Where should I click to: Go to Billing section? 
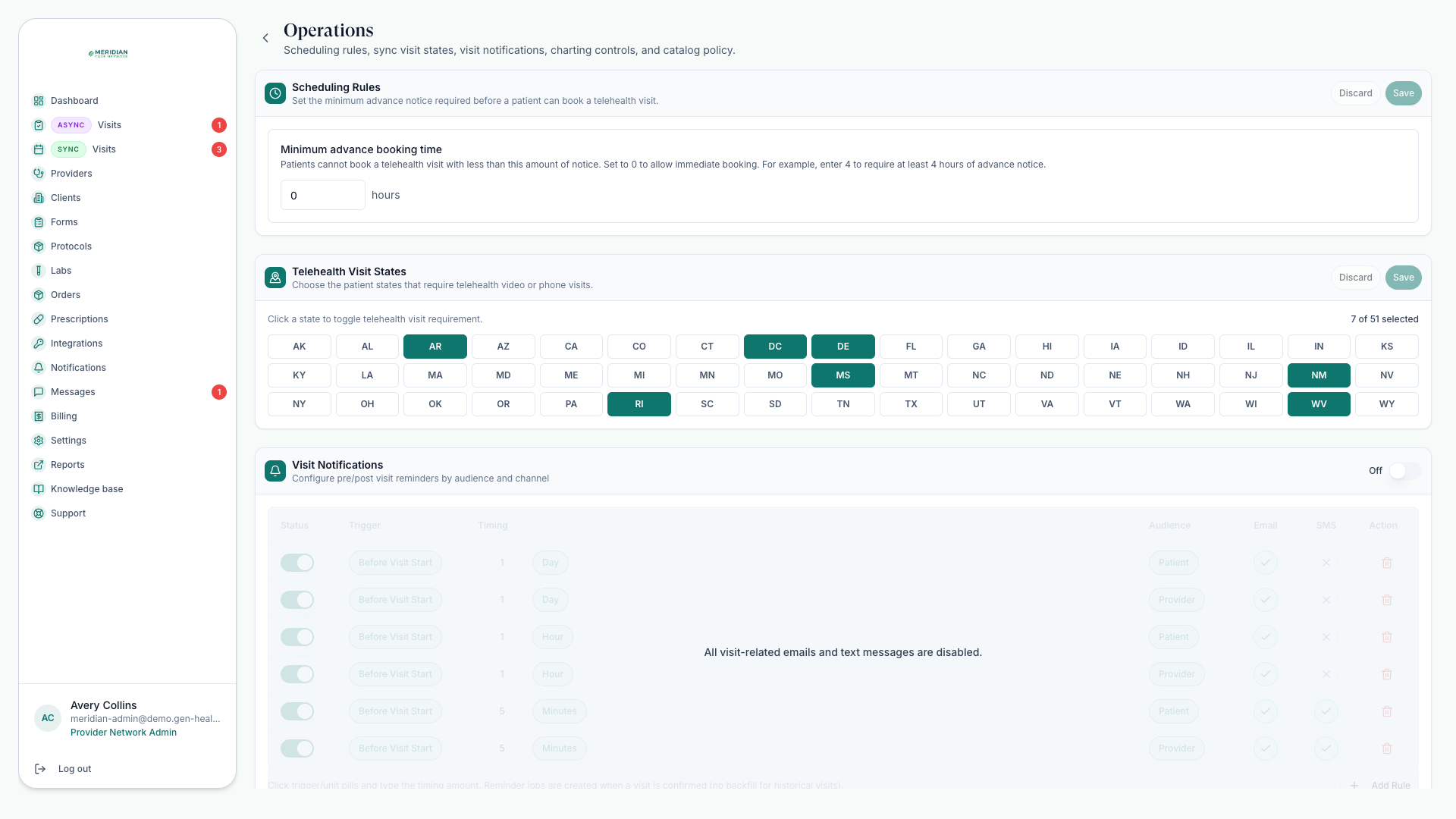coord(127,416)
